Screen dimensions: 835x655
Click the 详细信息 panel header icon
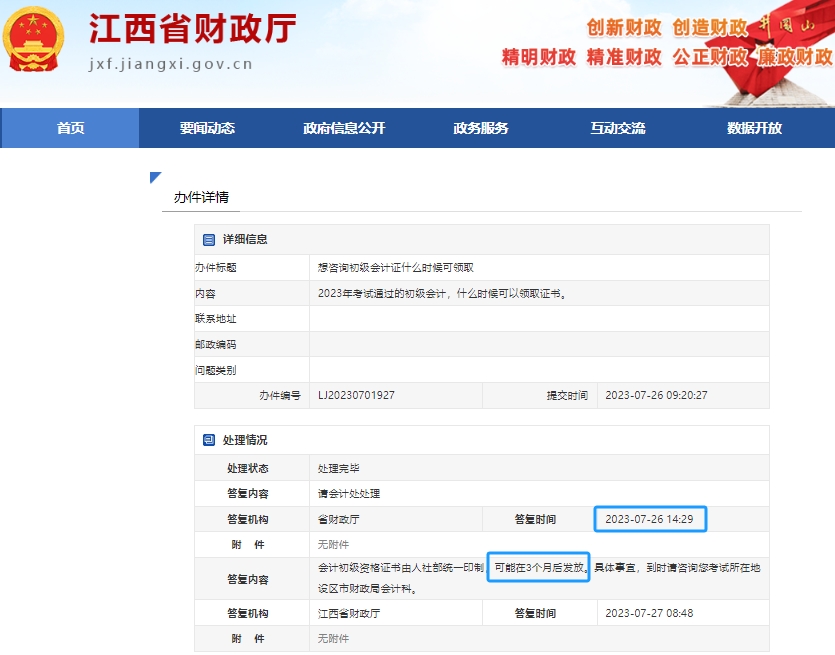[207, 238]
